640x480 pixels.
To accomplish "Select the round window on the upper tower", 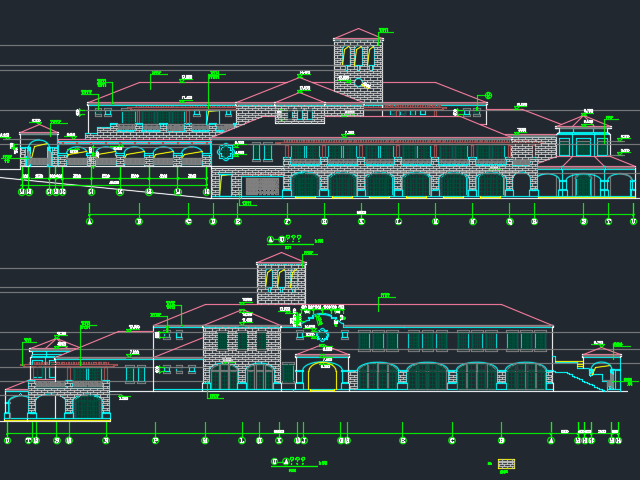I will 358,83.
